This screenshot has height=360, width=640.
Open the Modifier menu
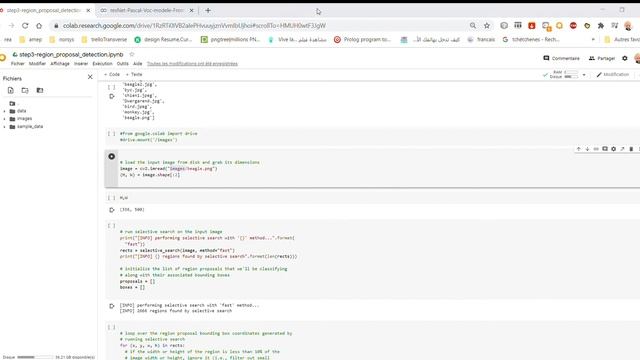[37, 64]
